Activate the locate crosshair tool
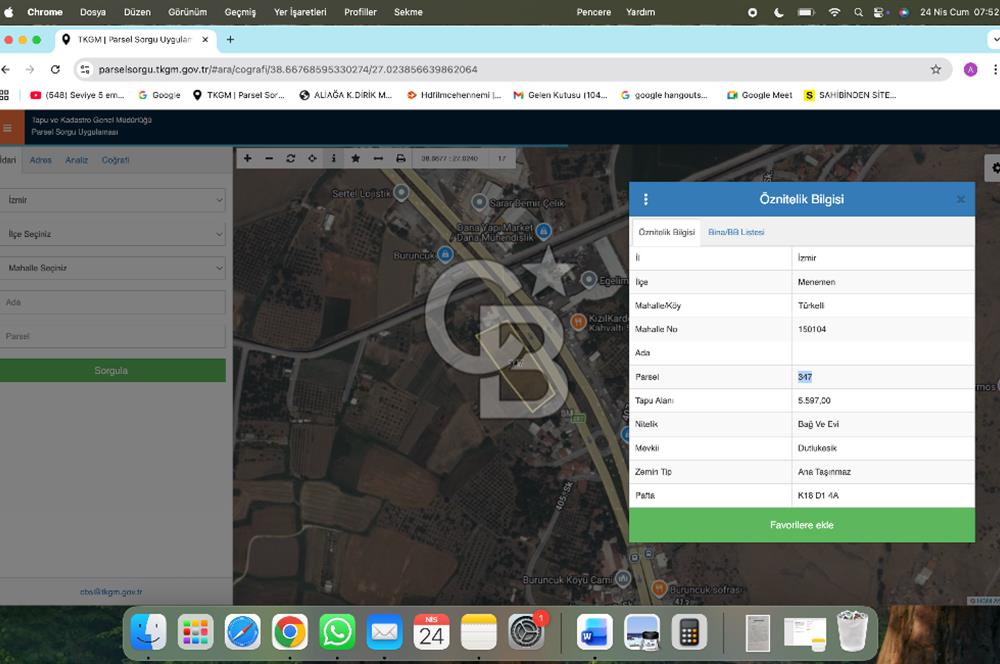1000x664 pixels. 313,159
